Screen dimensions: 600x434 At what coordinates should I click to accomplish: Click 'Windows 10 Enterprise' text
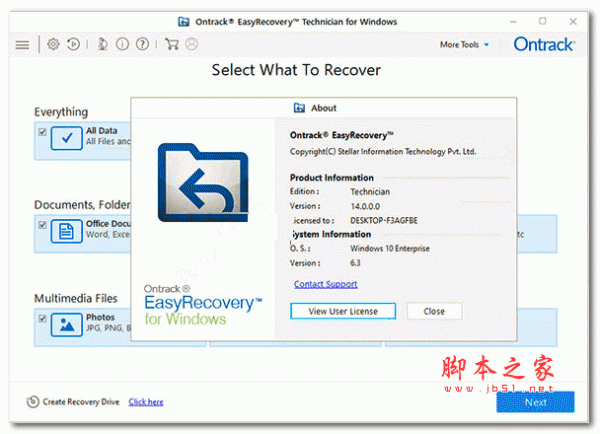pos(390,249)
